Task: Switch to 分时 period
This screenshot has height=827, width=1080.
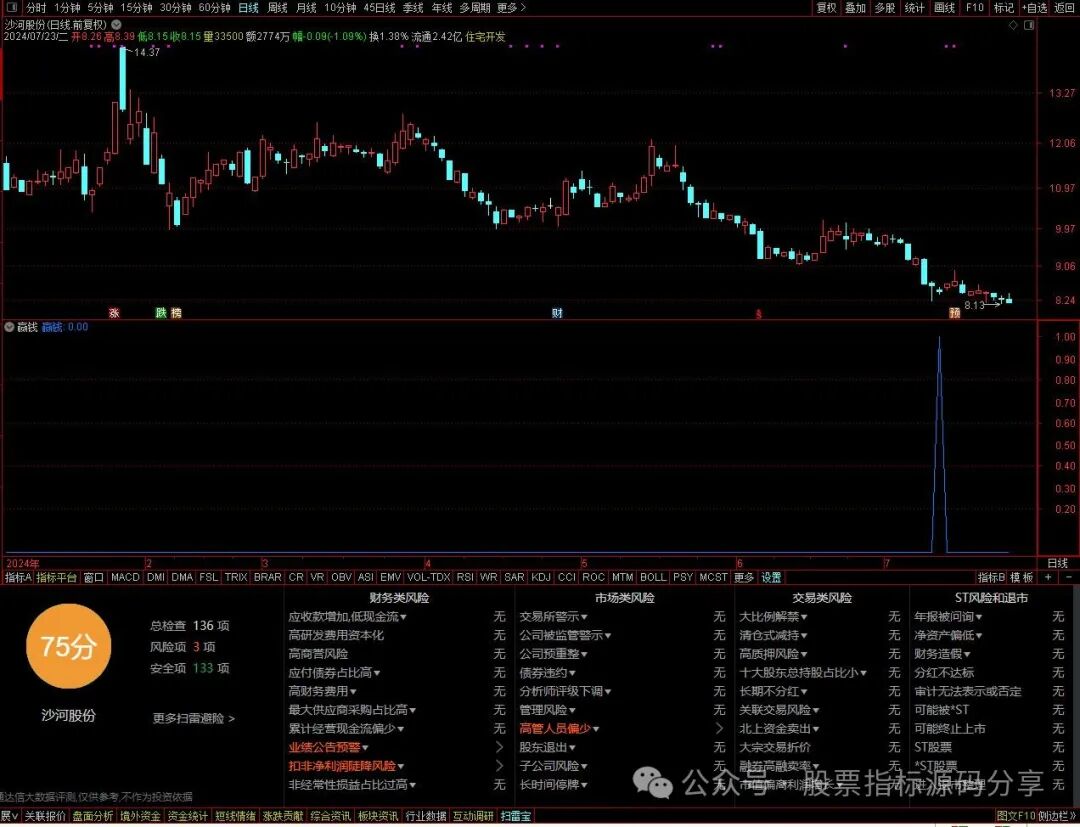Action: click(x=36, y=8)
